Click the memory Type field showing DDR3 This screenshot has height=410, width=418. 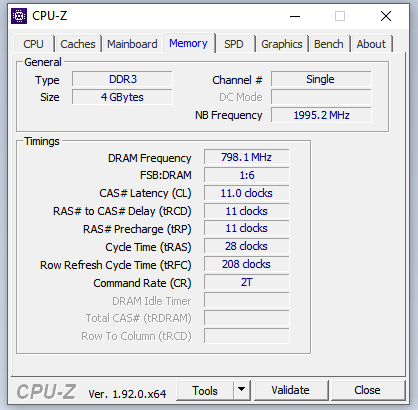pyautogui.click(x=123, y=79)
